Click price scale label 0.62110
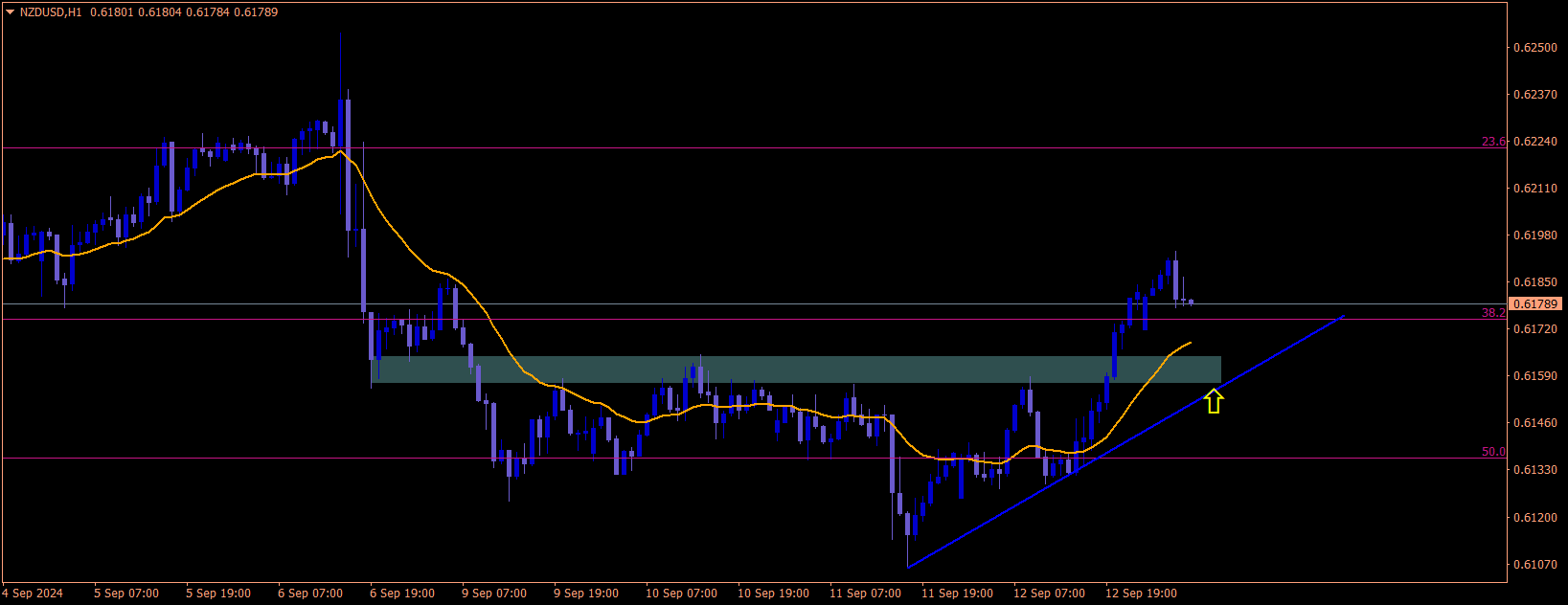1568x605 pixels. 1535,189
